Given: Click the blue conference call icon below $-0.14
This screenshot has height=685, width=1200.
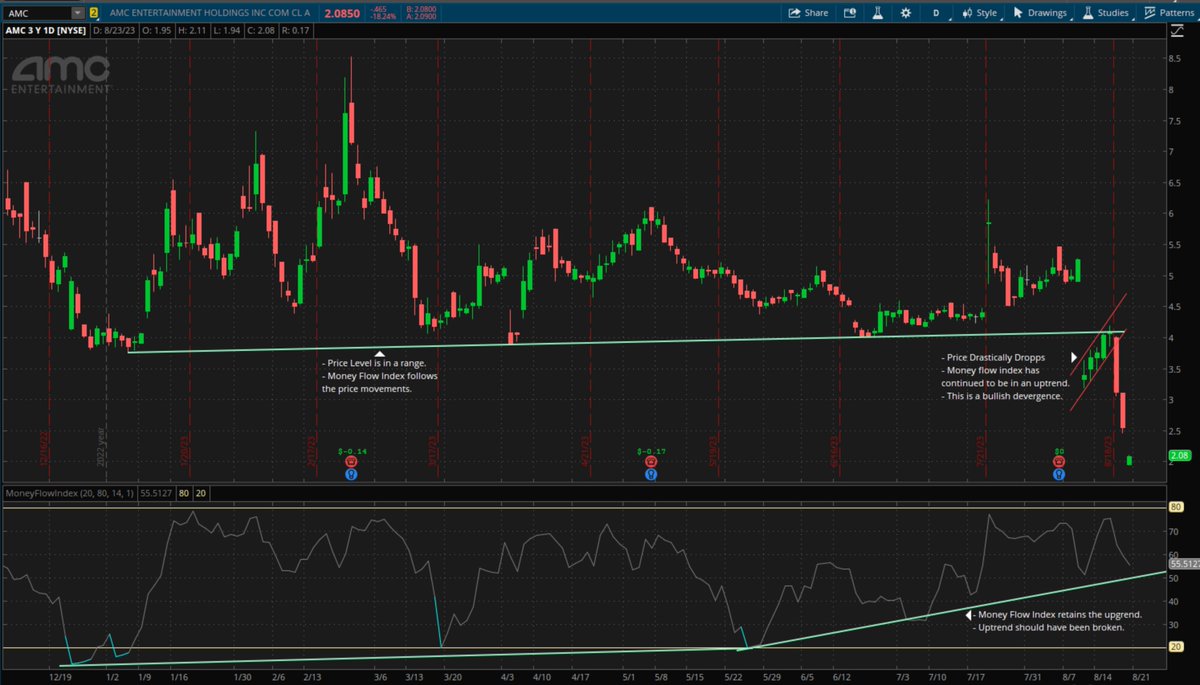Looking at the screenshot, I should coord(351,474).
